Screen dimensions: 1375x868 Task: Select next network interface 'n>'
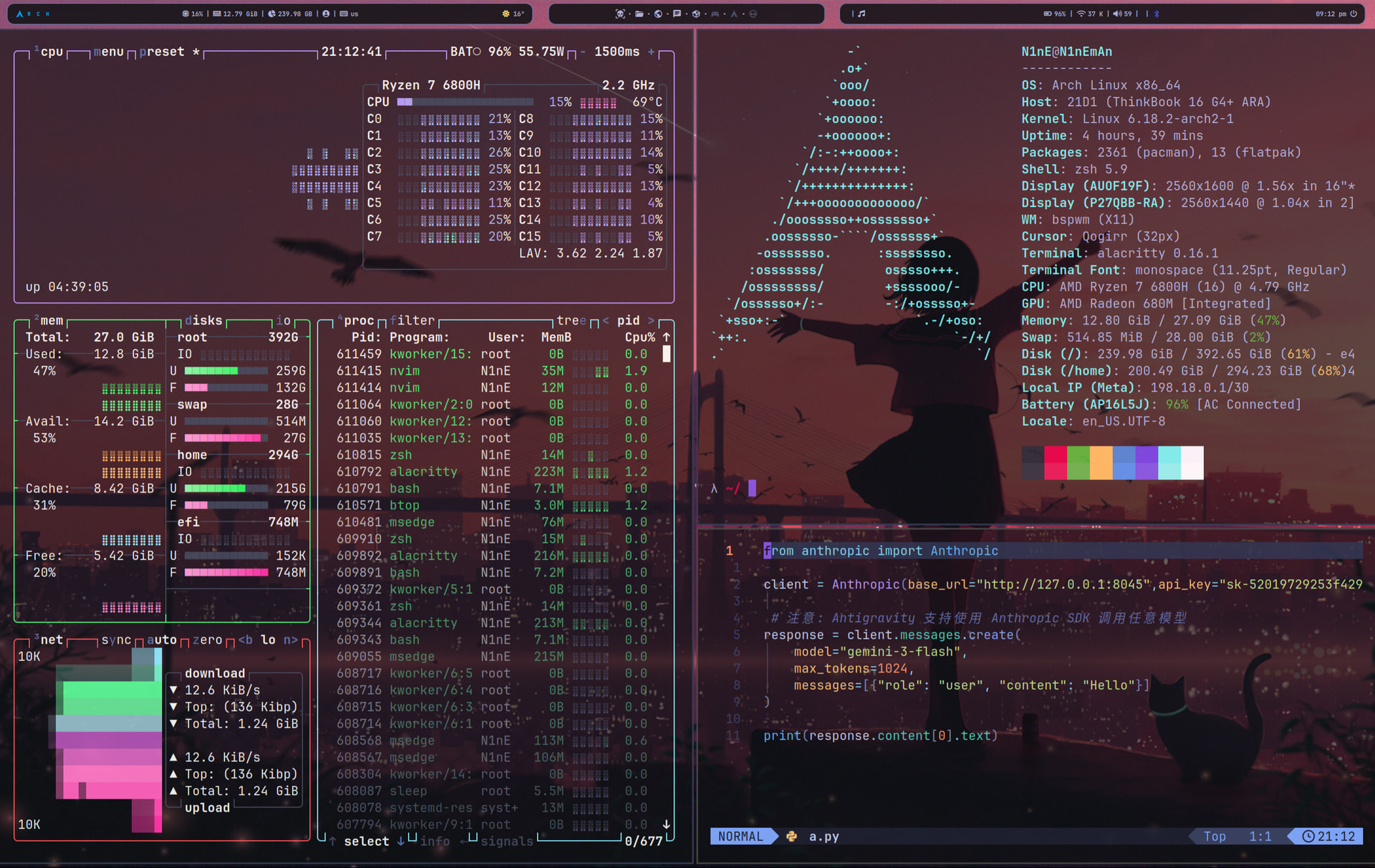pos(291,640)
